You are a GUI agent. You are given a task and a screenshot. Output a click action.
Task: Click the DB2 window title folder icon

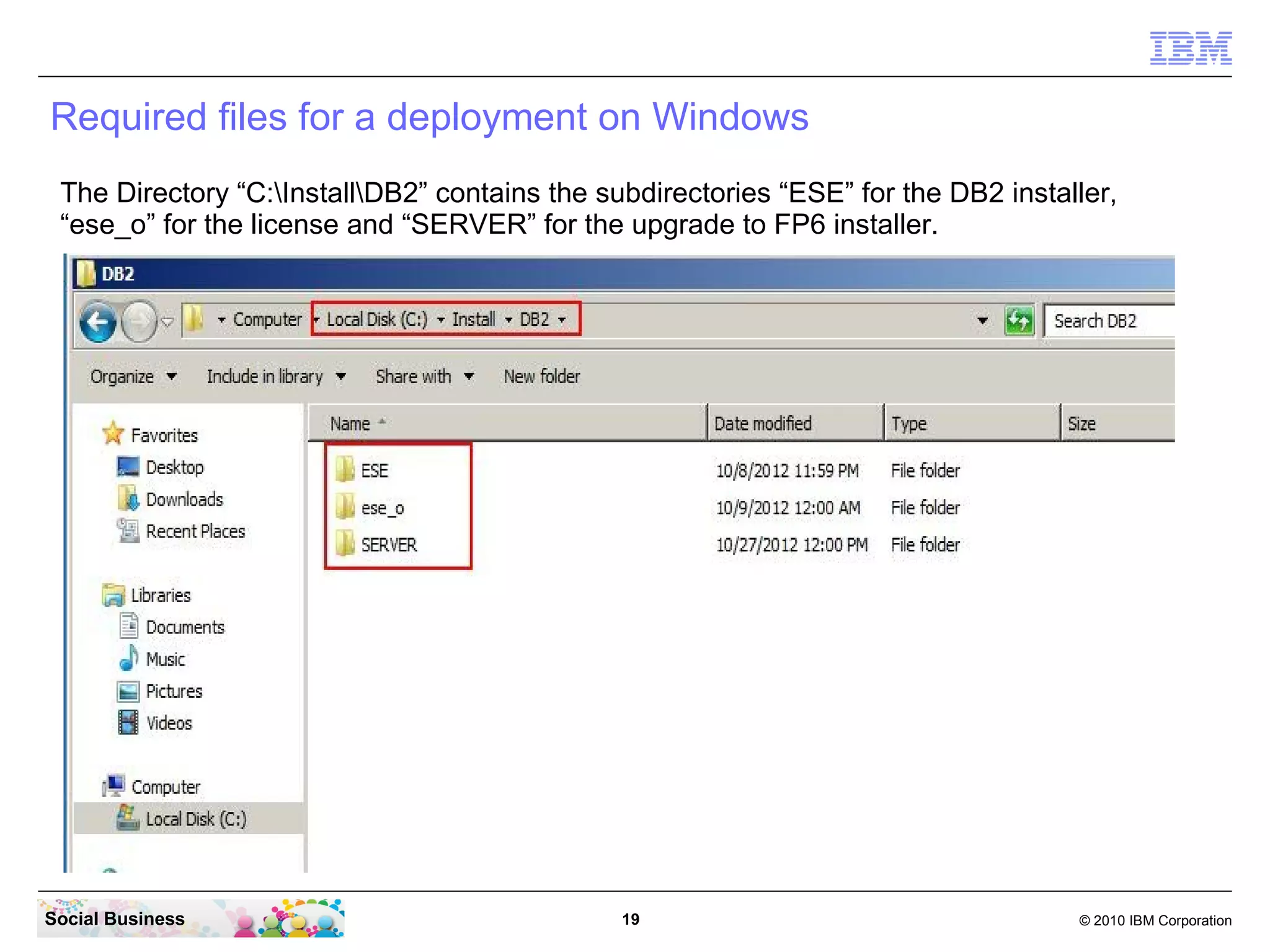point(86,273)
